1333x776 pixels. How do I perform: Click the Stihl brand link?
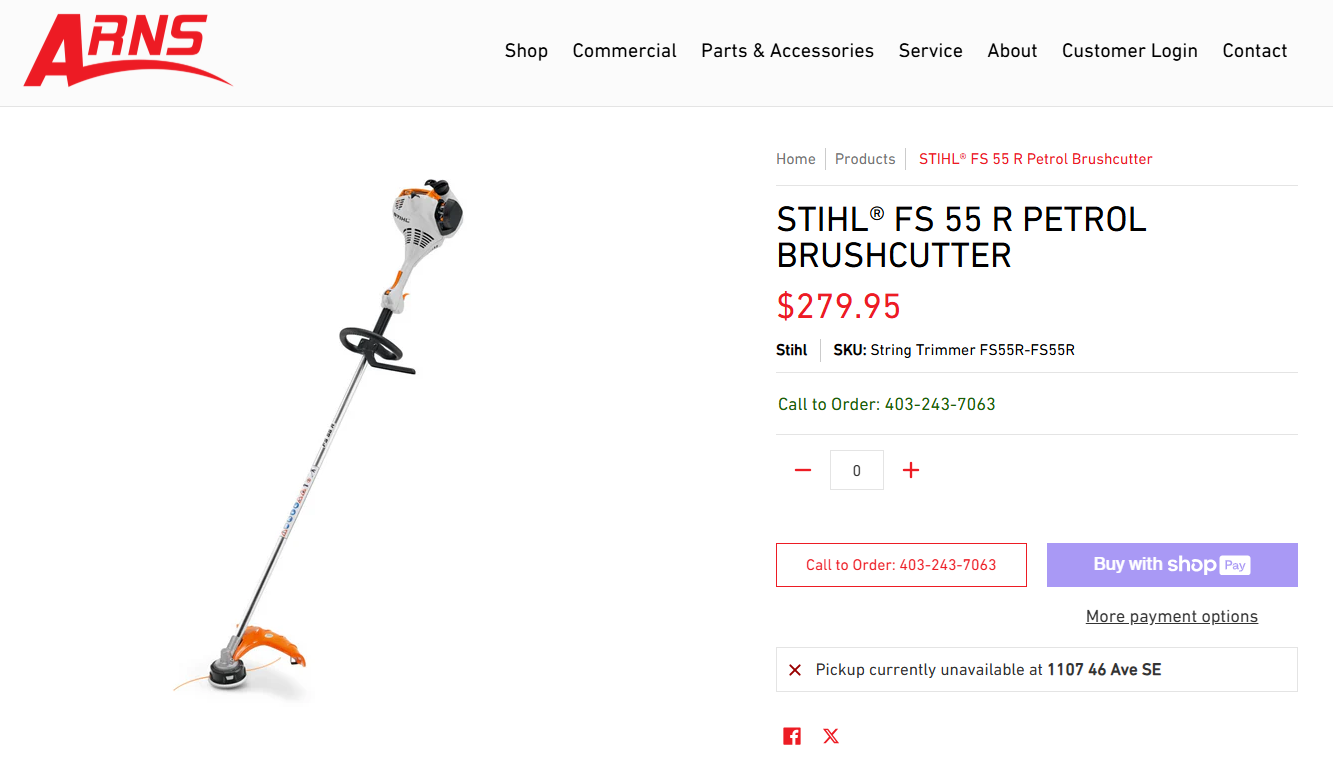[792, 350]
